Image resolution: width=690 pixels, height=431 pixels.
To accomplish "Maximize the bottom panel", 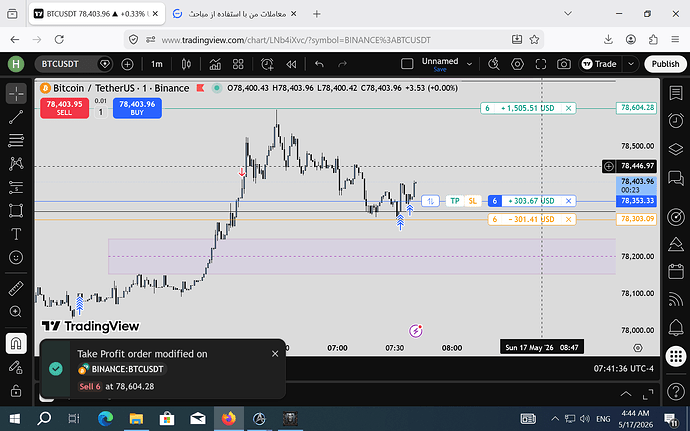I will pyautogui.click(x=648, y=394).
